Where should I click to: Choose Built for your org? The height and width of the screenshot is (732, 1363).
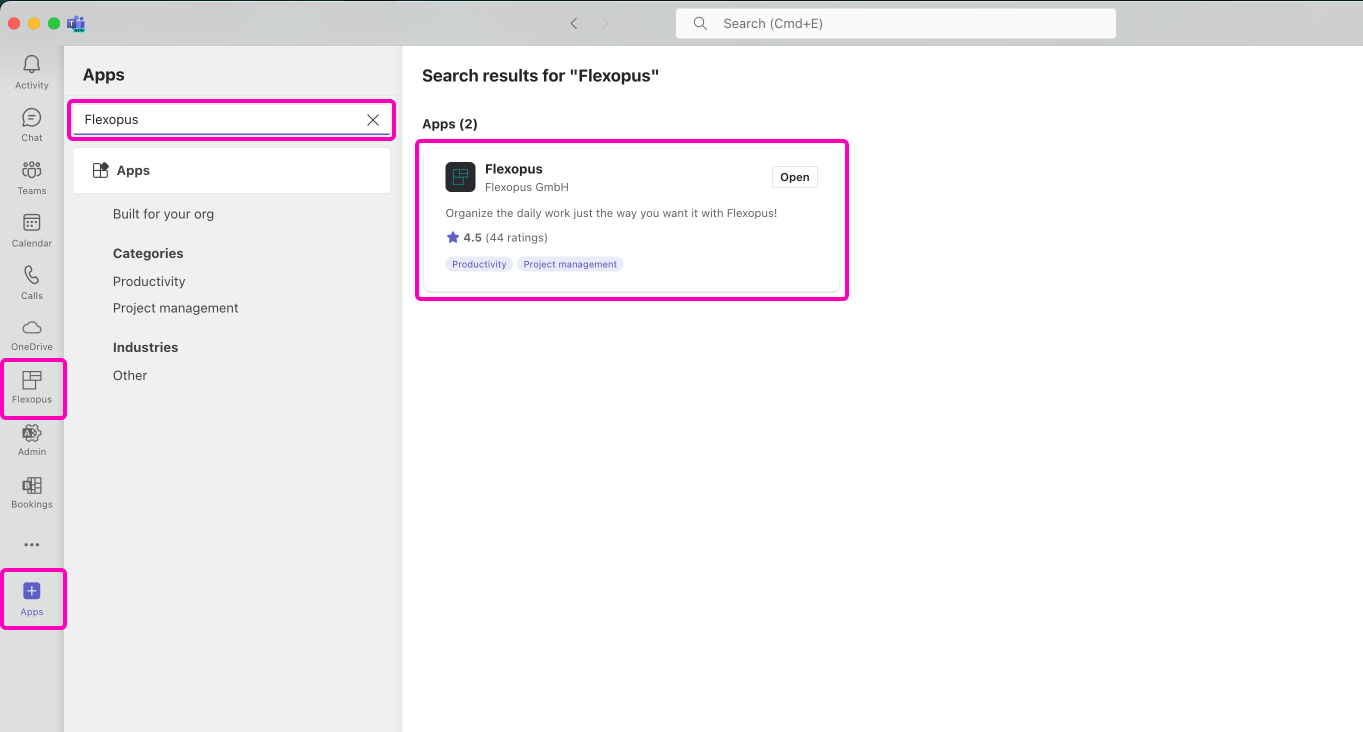(163, 214)
